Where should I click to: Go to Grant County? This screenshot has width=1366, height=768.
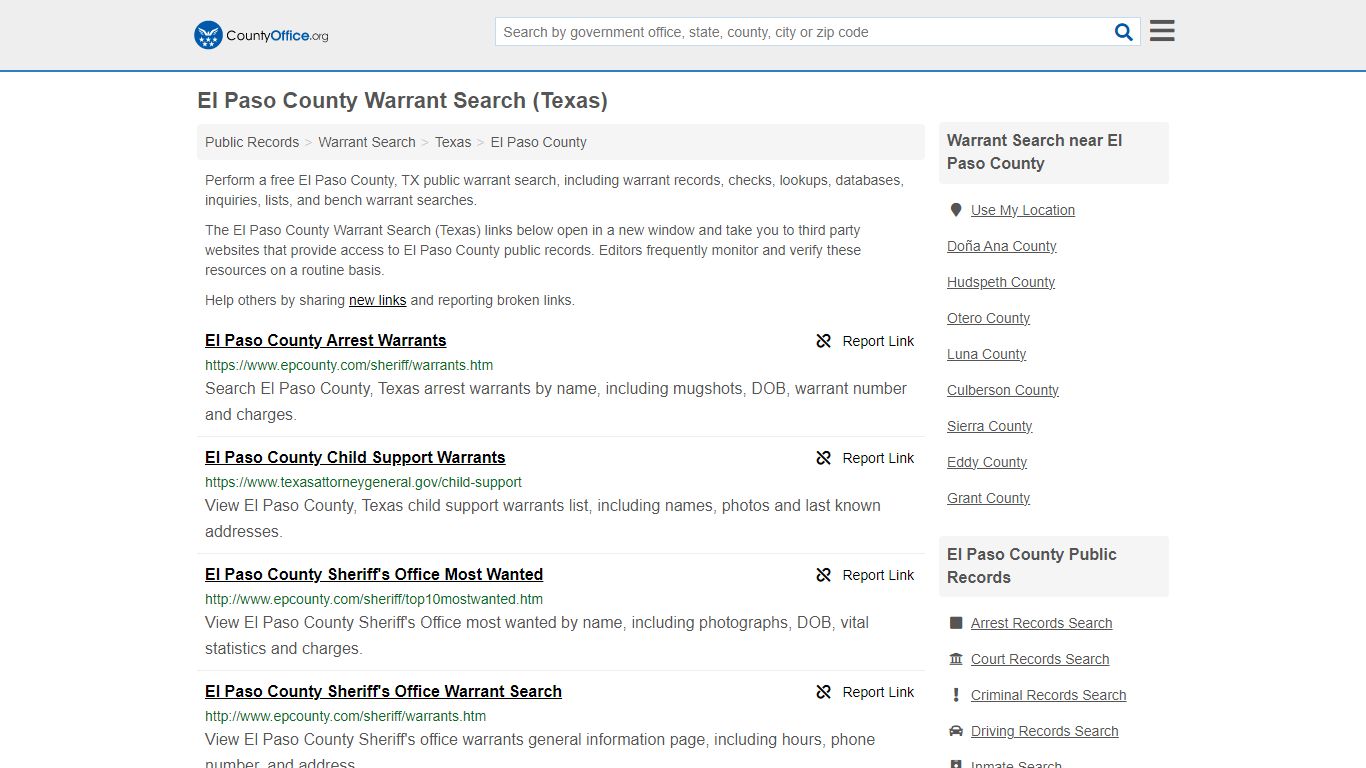tap(988, 498)
